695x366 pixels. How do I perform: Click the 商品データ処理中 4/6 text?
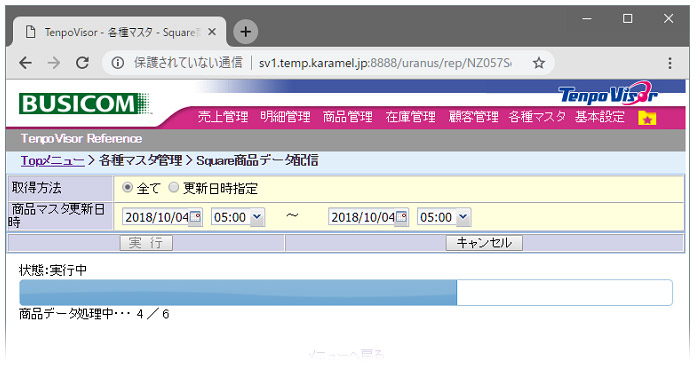(x=94, y=314)
